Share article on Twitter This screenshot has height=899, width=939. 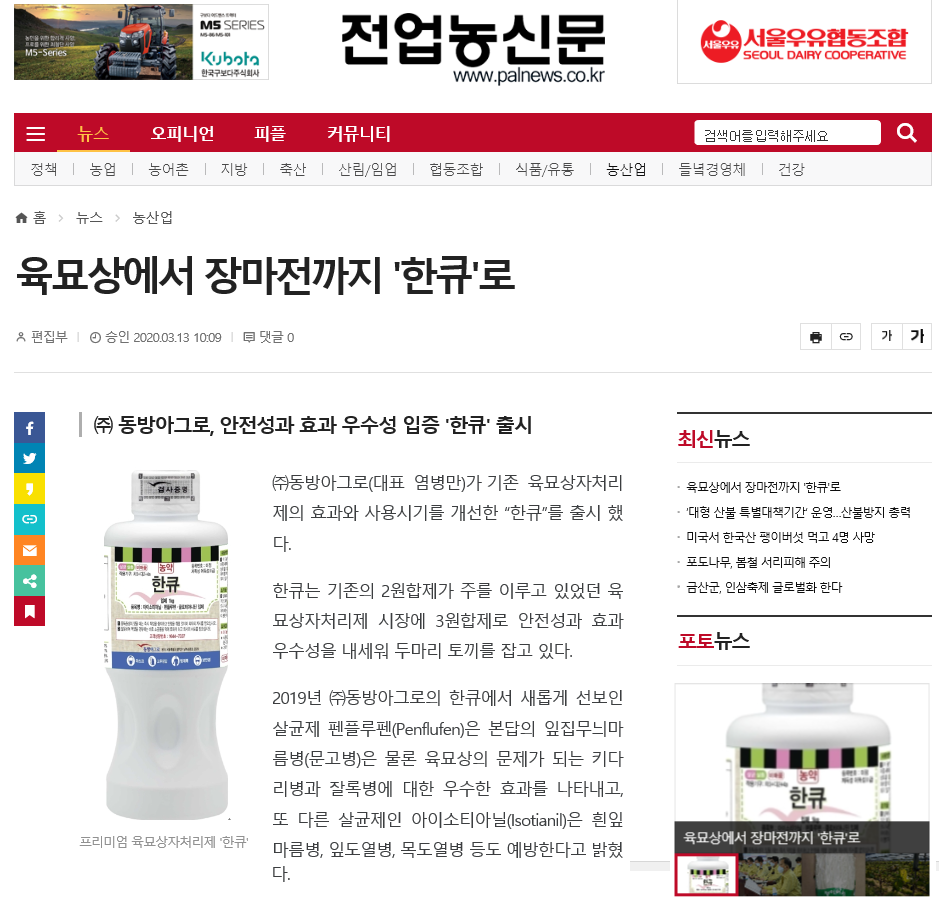point(29,458)
